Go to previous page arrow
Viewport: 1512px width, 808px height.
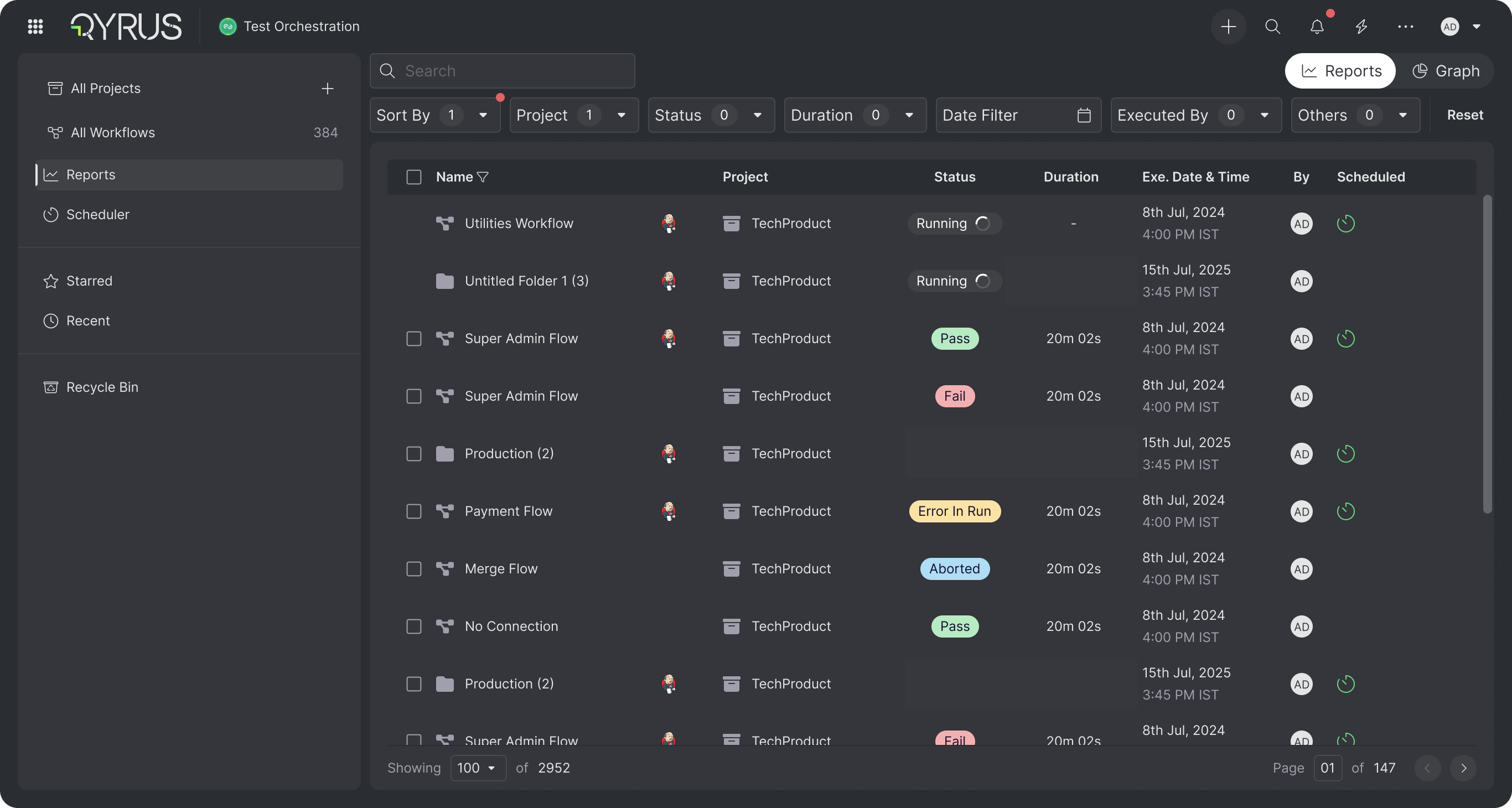(x=1427, y=768)
